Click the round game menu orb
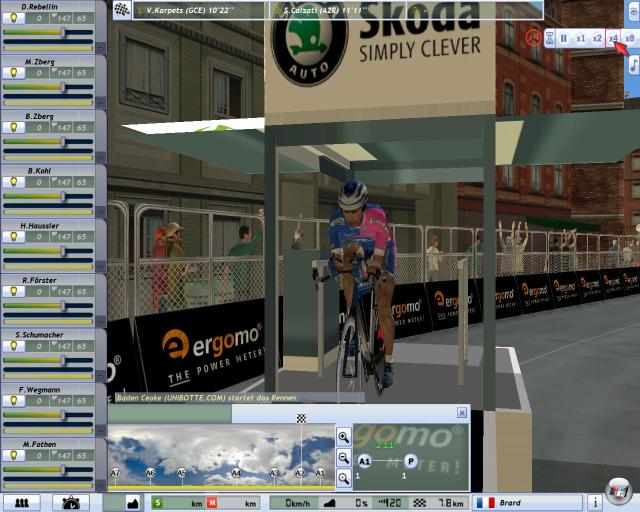Image resolution: width=640 pixels, height=512 pixels. pyautogui.click(x=619, y=491)
